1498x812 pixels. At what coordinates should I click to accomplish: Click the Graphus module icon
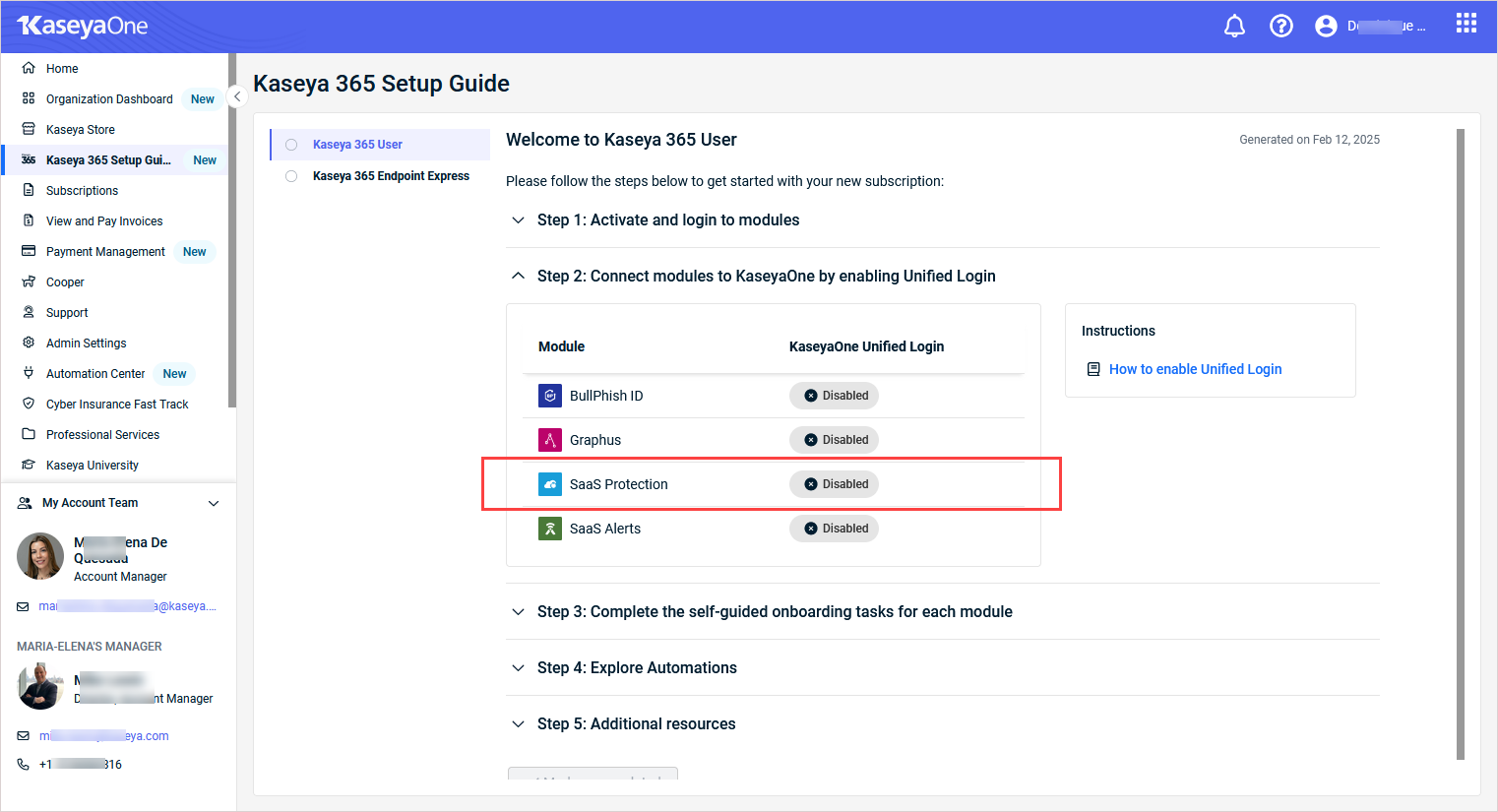tap(550, 440)
